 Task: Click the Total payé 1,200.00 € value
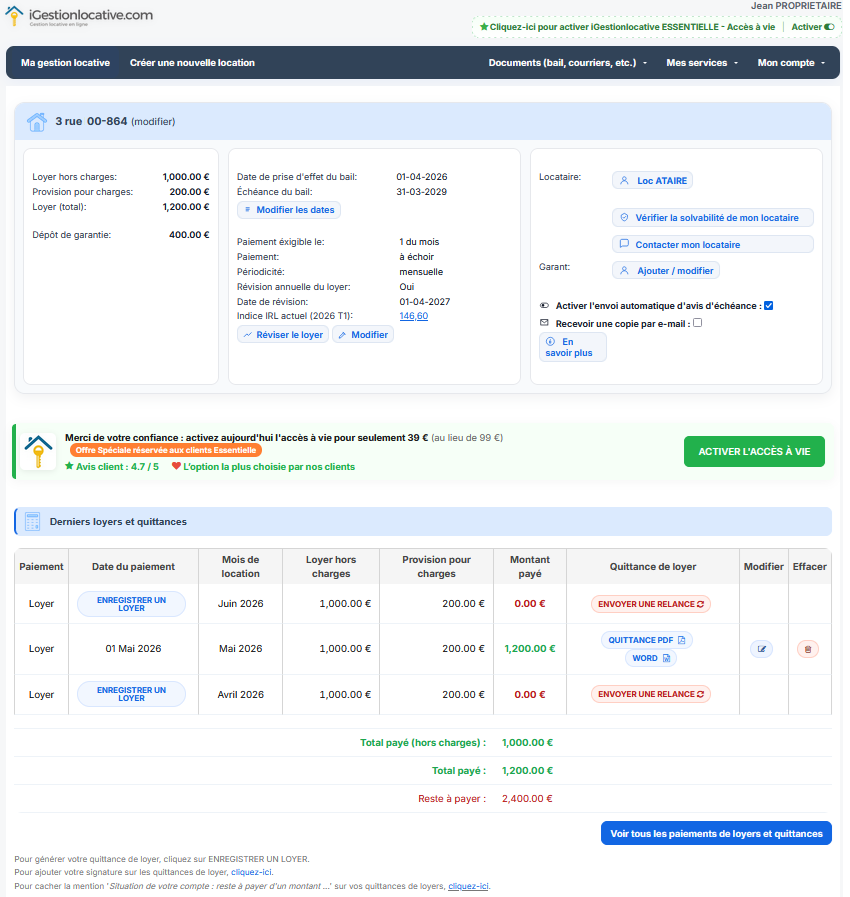[527, 771]
